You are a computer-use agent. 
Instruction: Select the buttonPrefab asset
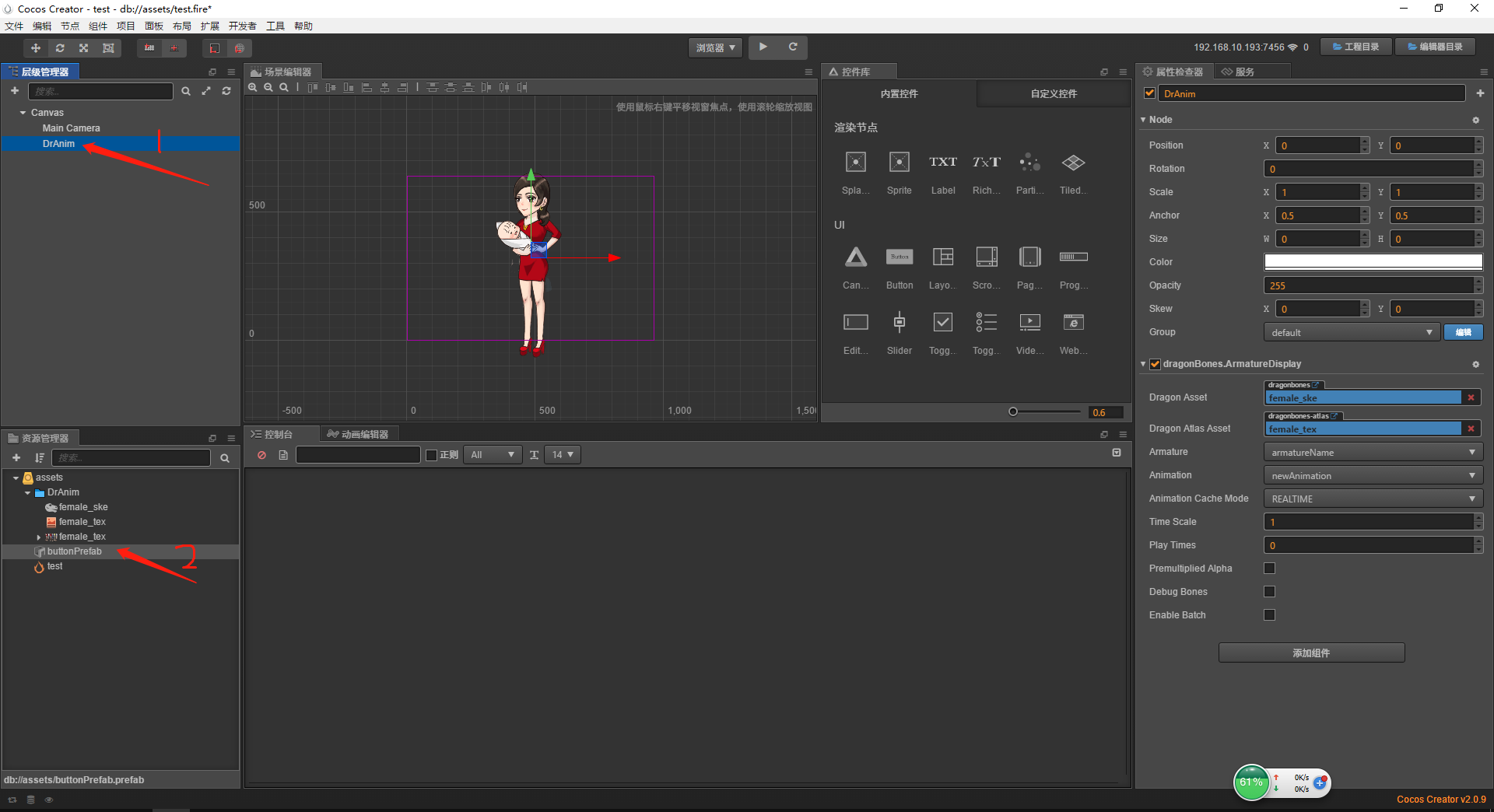[x=74, y=551]
